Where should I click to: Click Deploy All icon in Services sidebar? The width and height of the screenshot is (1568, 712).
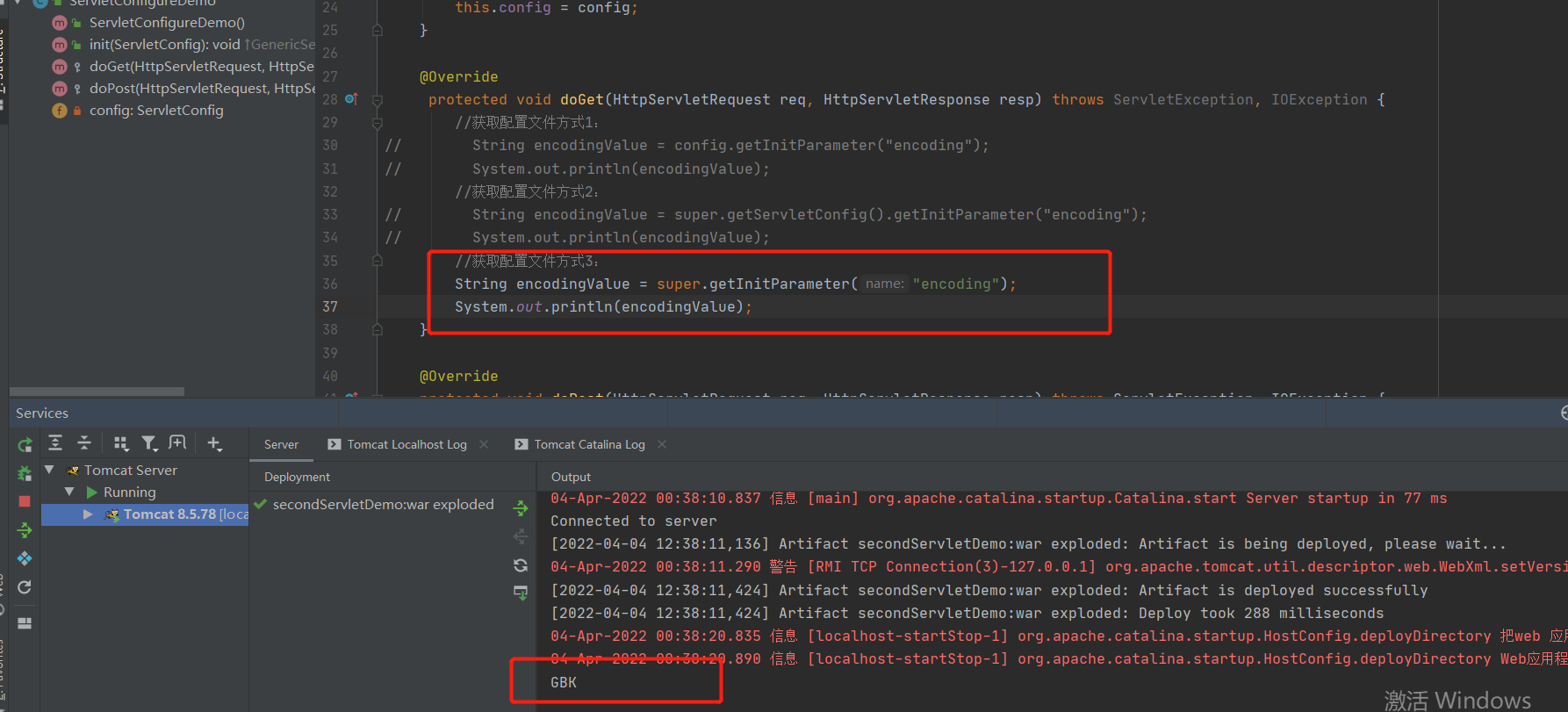pos(25,530)
